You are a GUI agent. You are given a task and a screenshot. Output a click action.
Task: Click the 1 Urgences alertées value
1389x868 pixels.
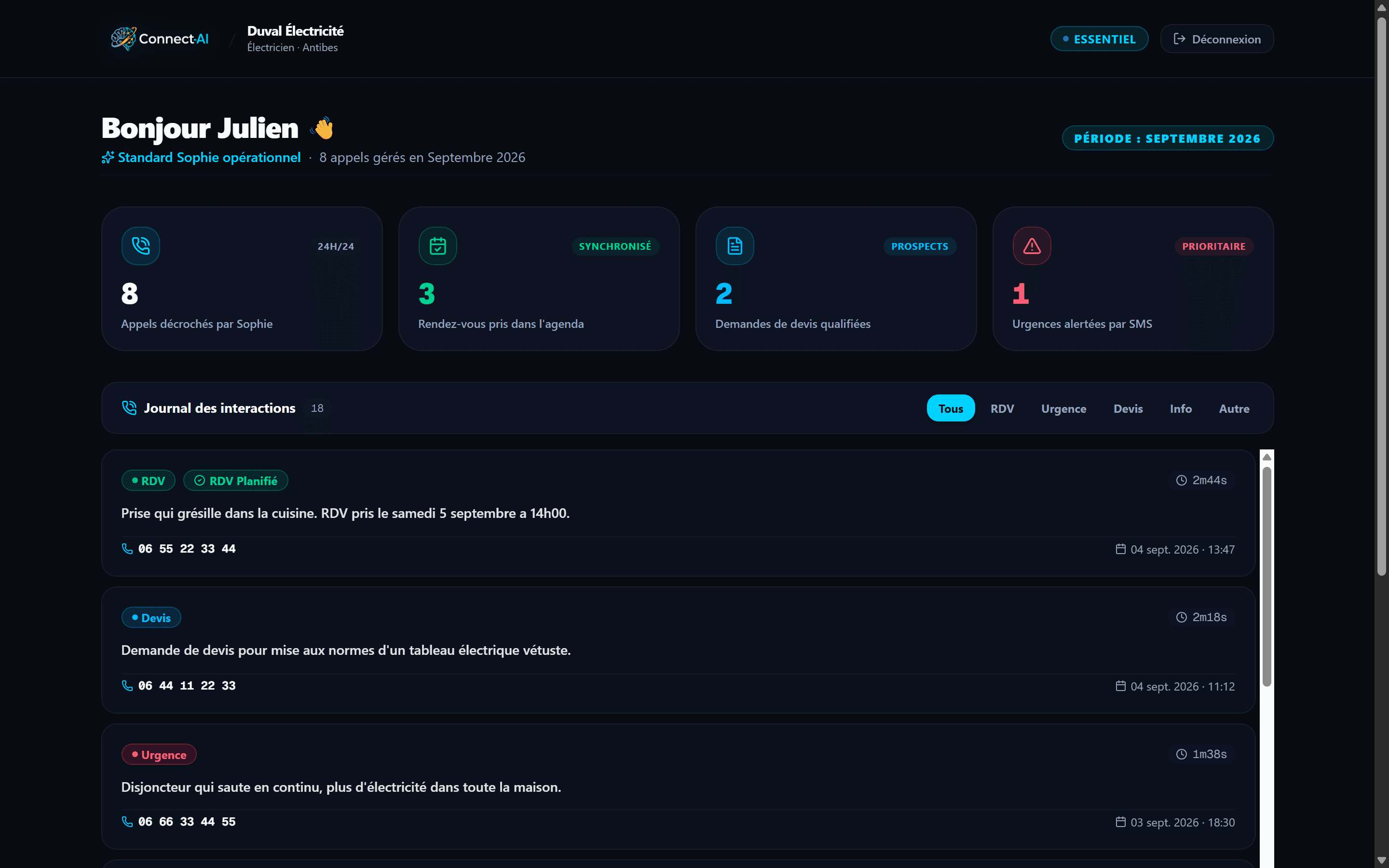(x=1021, y=293)
